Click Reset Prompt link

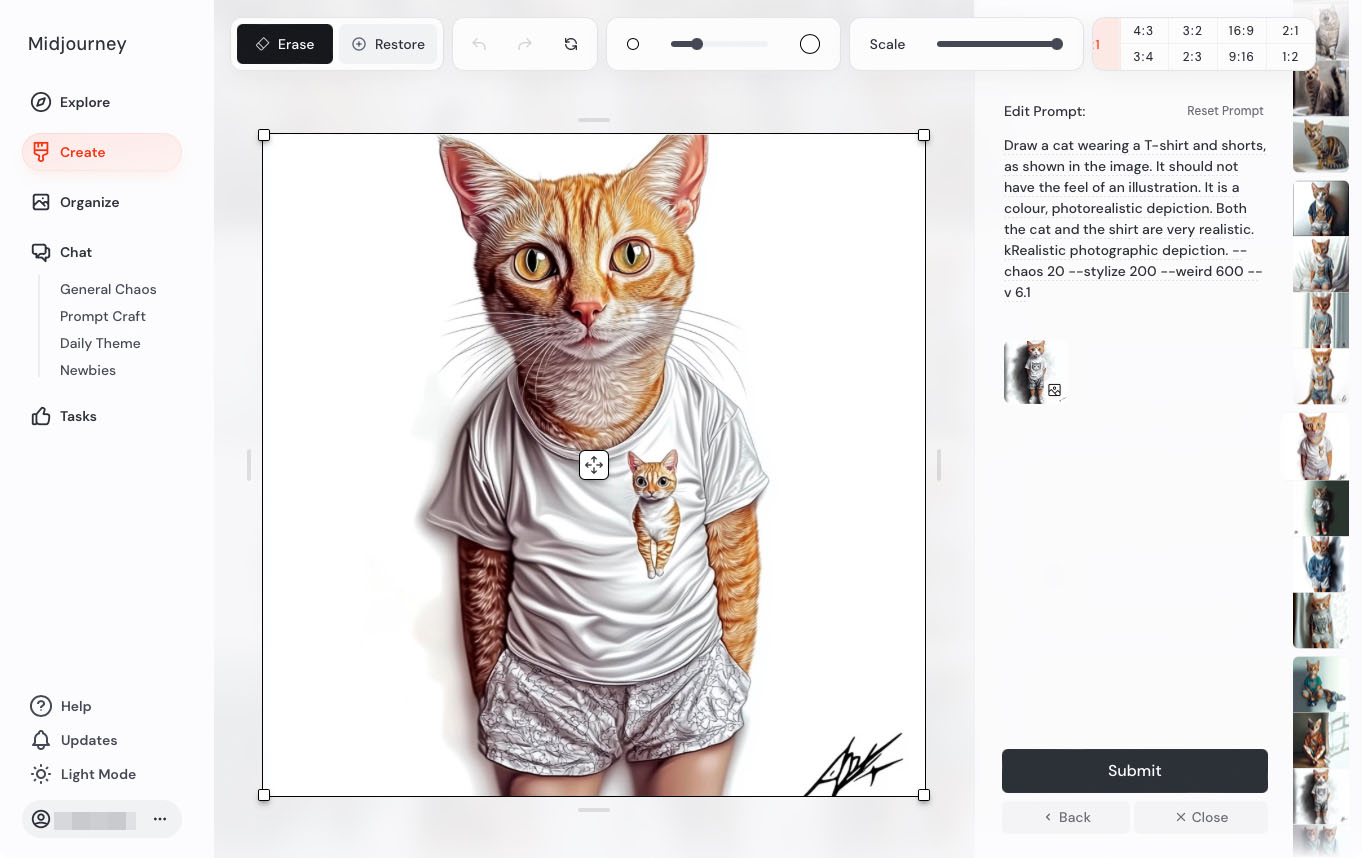[1225, 111]
